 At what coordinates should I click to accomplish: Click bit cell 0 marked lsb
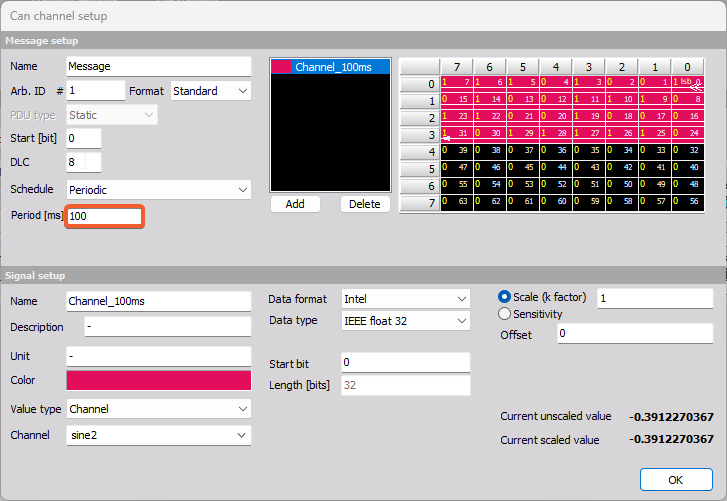tap(688, 82)
